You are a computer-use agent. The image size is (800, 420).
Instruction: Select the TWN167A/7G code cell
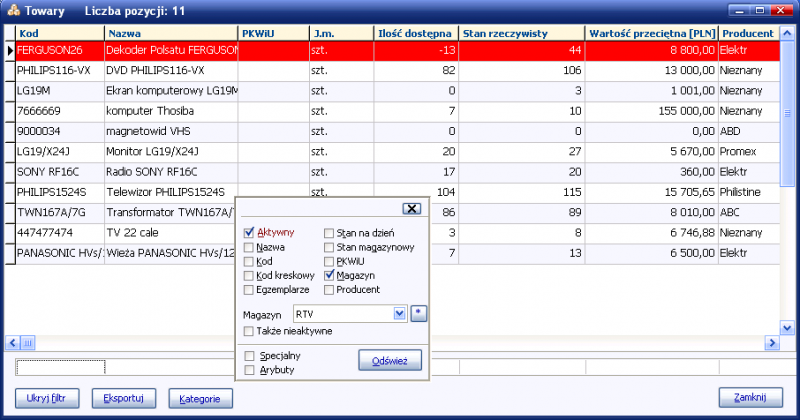pyautogui.click(x=60, y=212)
